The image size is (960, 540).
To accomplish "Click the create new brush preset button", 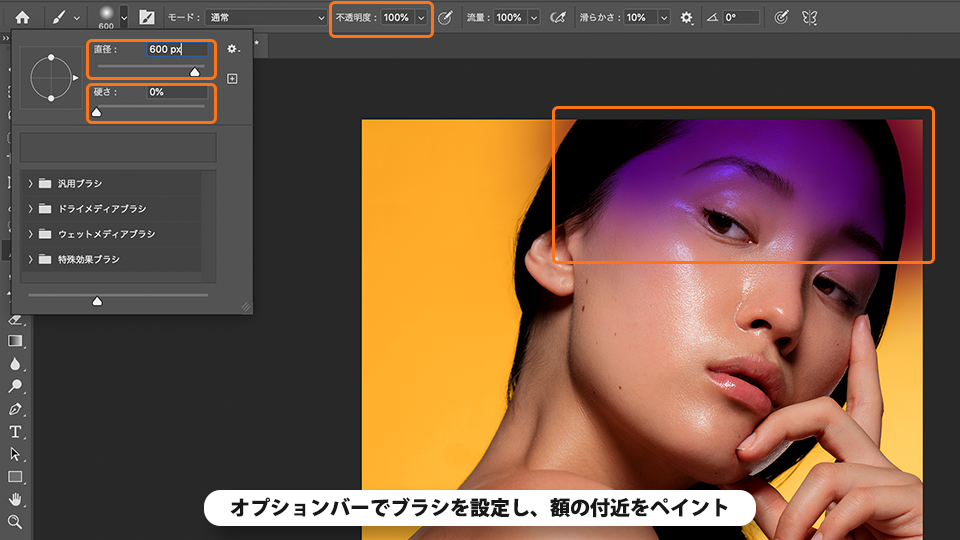I will (232, 78).
